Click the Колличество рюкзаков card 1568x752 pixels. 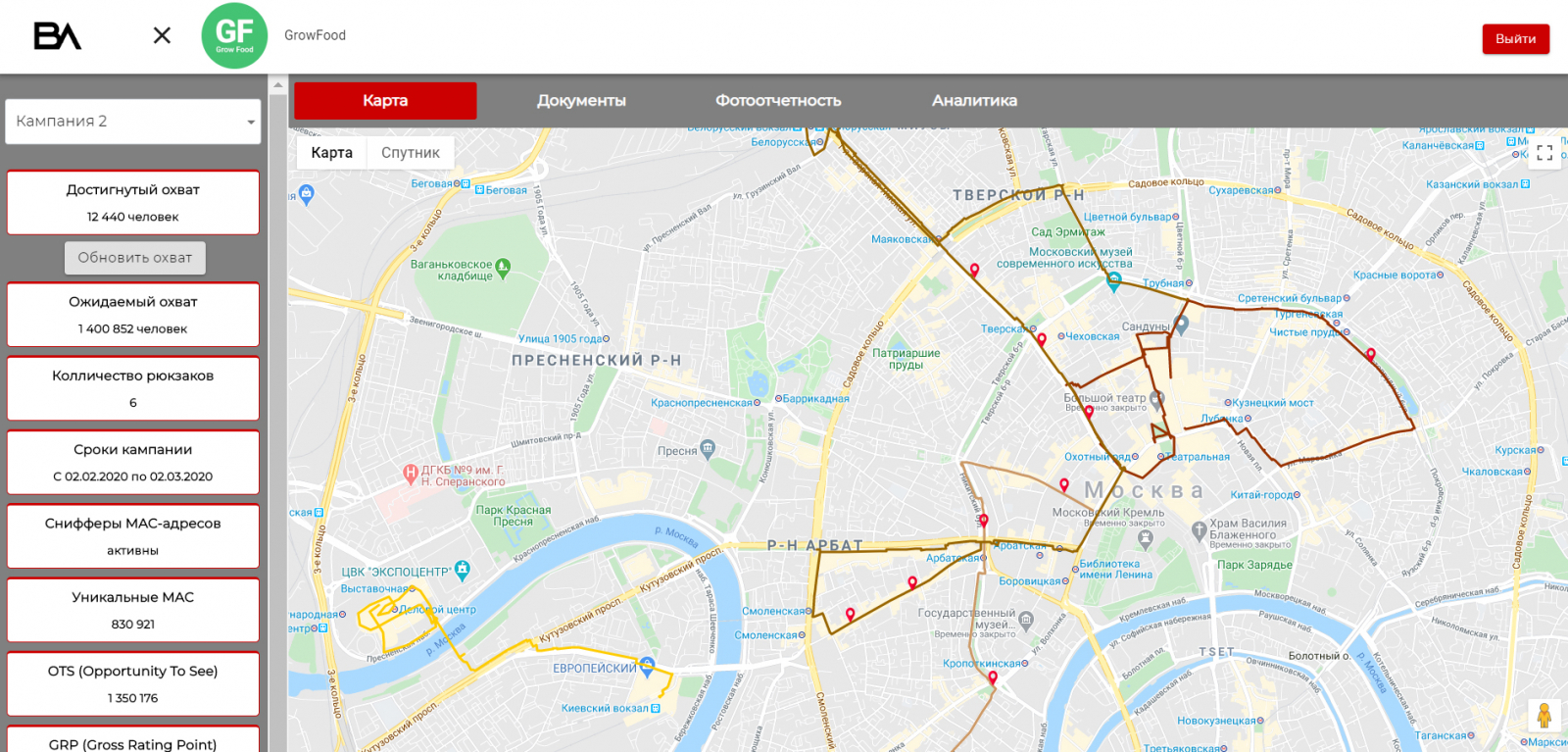133,388
